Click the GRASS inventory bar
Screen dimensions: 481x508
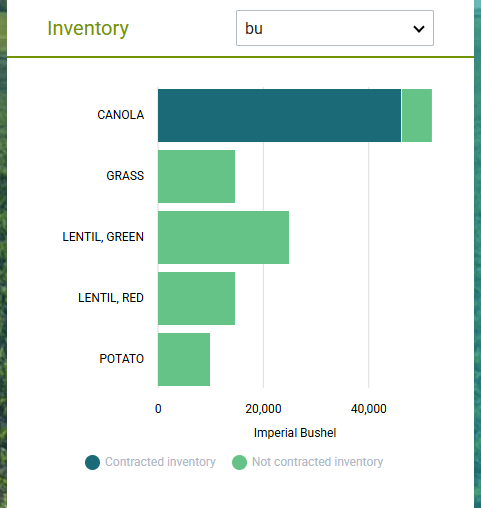(196, 176)
